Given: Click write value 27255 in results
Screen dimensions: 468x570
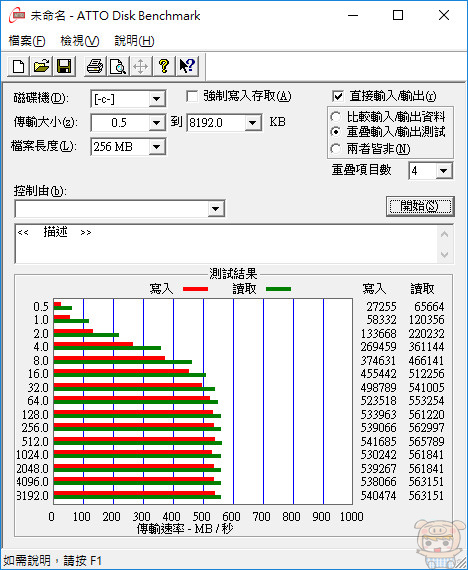Looking at the screenshot, I should click(381, 307).
